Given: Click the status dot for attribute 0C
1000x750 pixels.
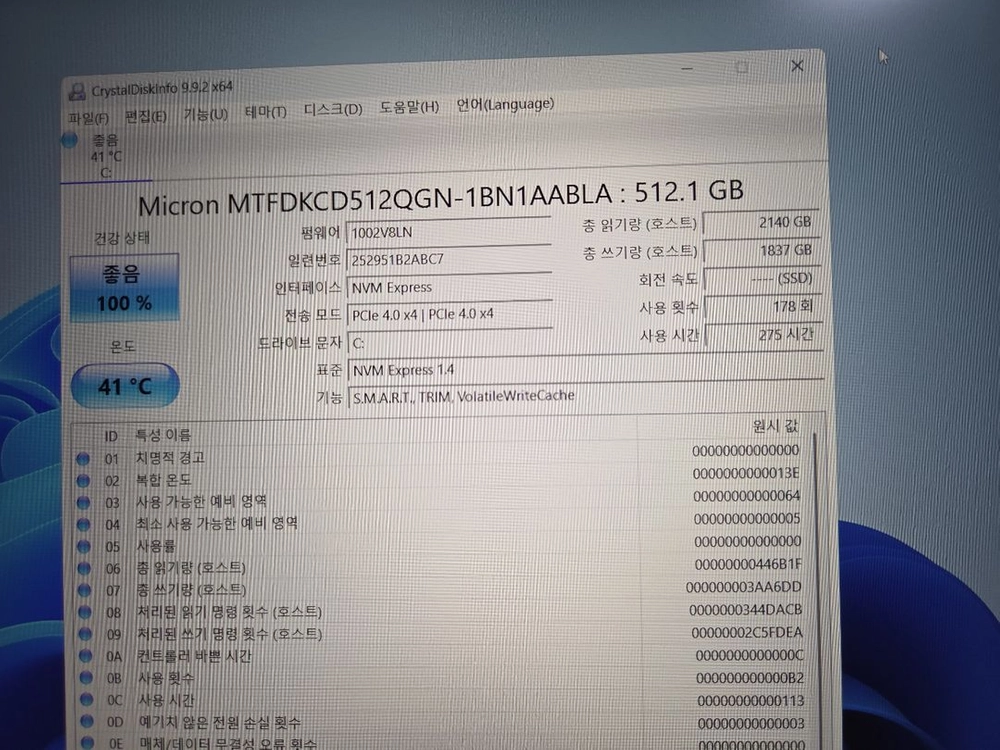Looking at the screenshot, I should [87, 699].
